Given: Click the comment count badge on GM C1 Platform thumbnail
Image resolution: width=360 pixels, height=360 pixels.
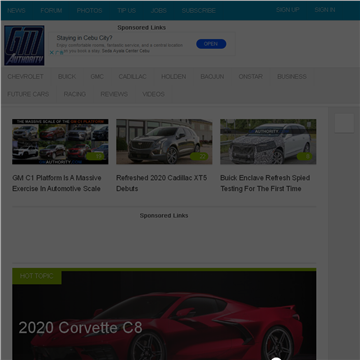Looking at the screenshot, I should tap(95, 156).
